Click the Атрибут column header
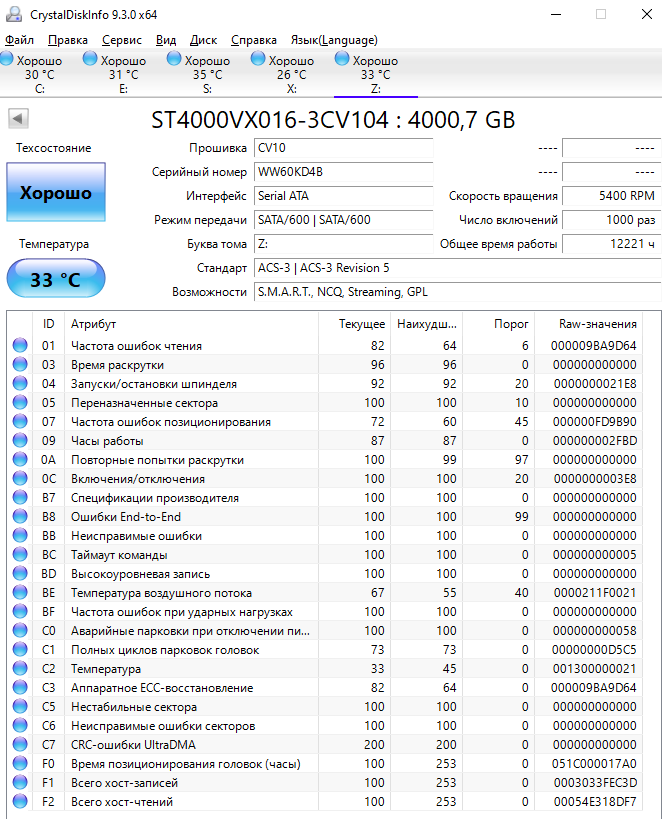The height and width of the screenshot is (819, 662). [x=191, y=324]
